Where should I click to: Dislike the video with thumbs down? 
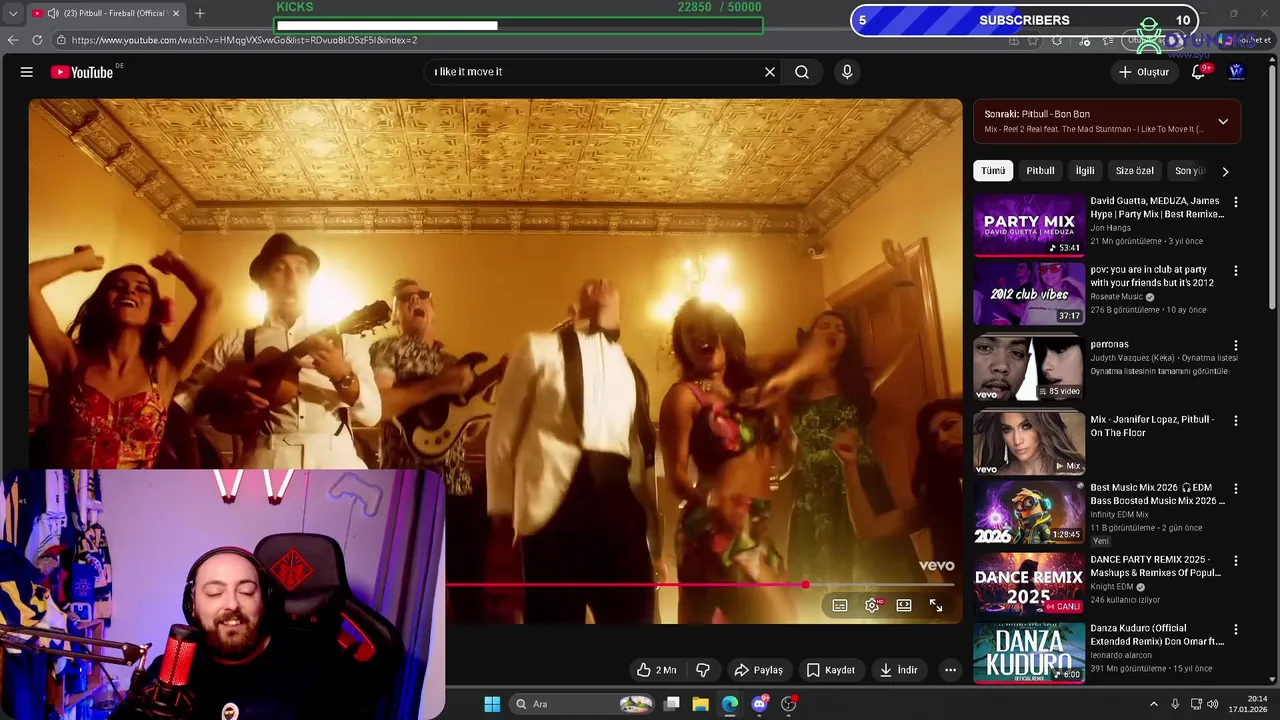pos(703,670)
